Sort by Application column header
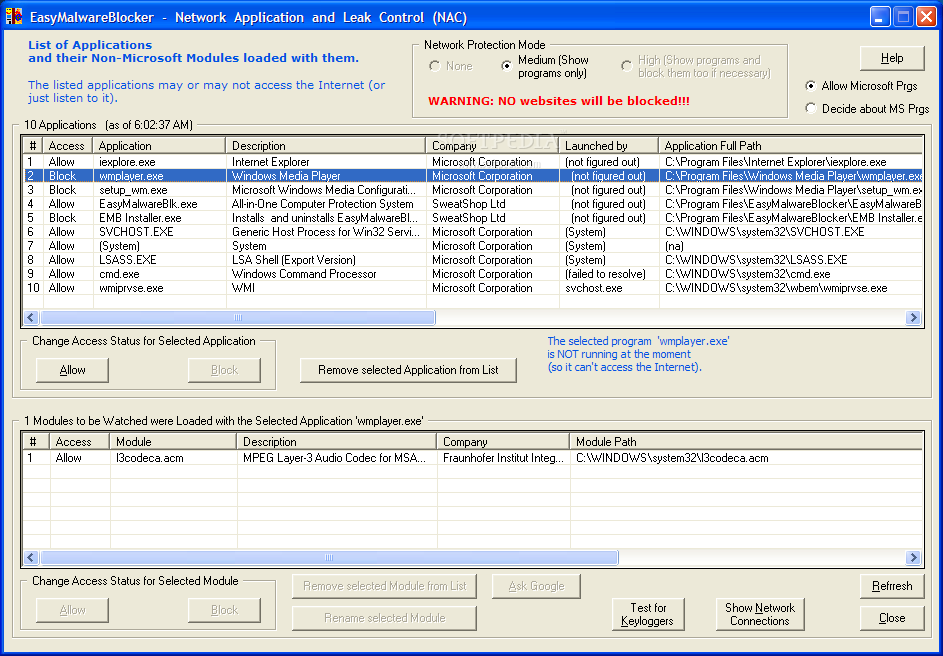Viewport: 943px width, 656px height. (x=159, y=146)
